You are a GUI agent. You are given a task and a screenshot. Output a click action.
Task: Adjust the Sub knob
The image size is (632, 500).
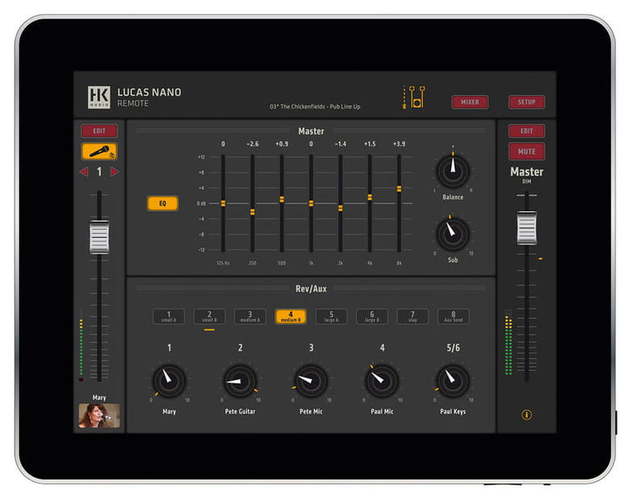453,234
